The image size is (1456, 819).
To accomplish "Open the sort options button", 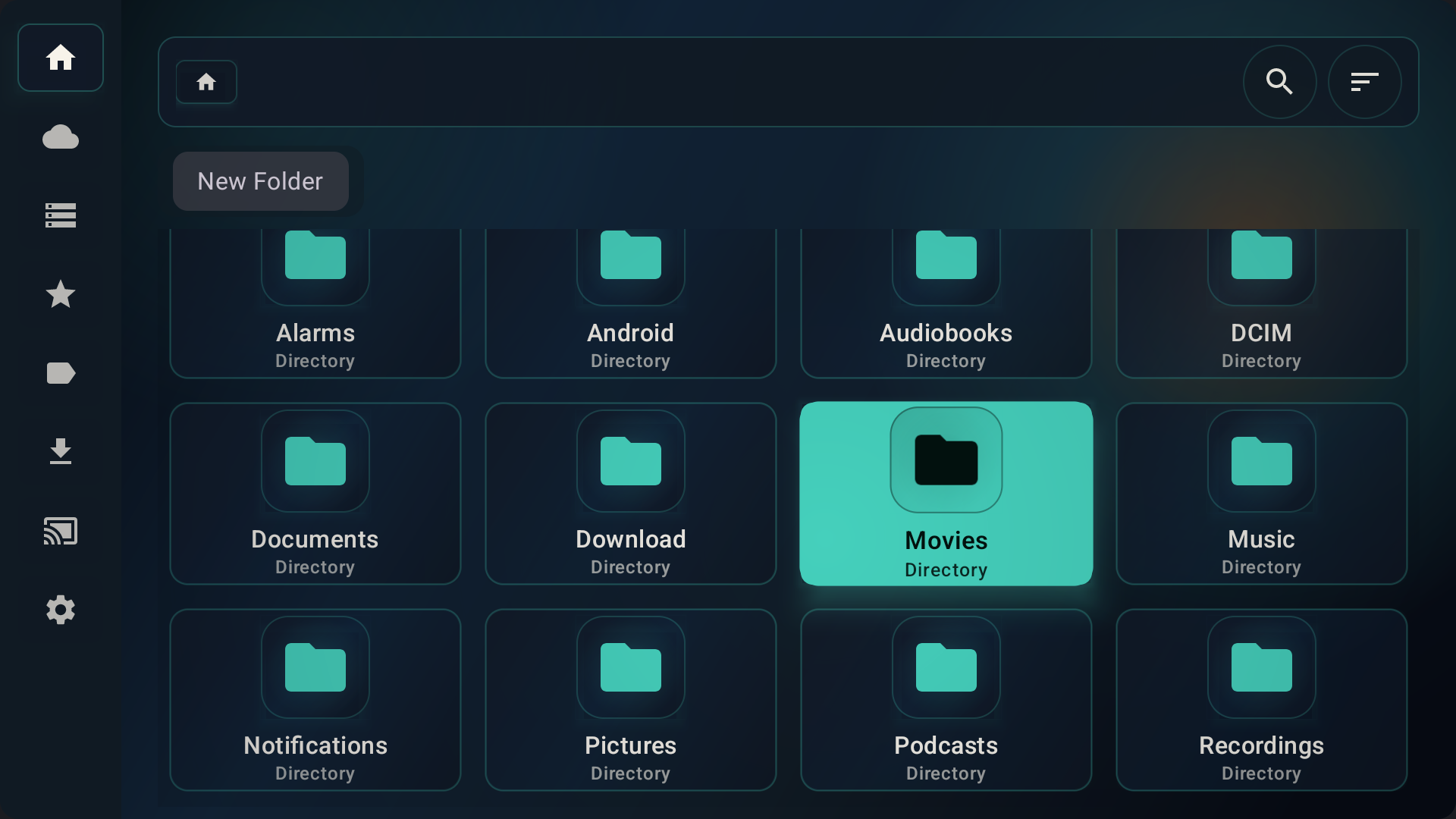I will [x=1365, y=82].
